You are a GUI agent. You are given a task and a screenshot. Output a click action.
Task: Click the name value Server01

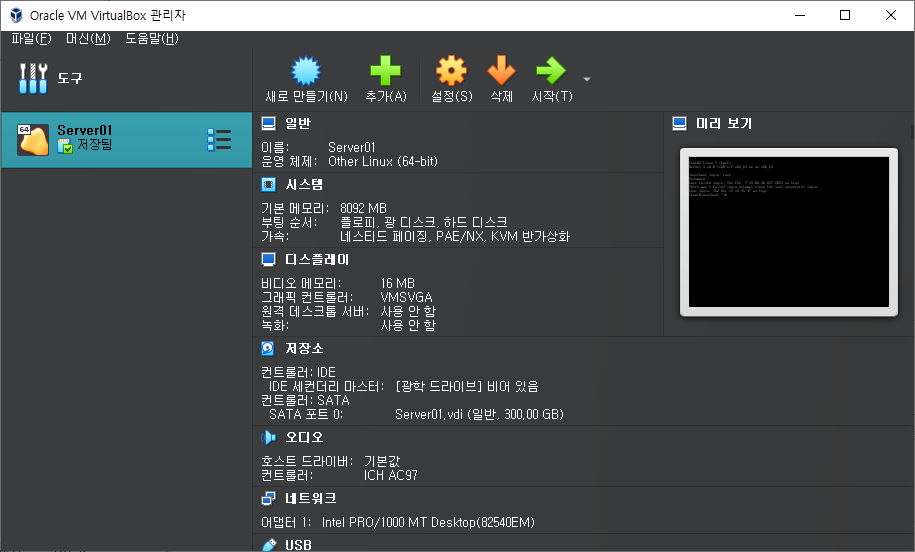point(351,147)
